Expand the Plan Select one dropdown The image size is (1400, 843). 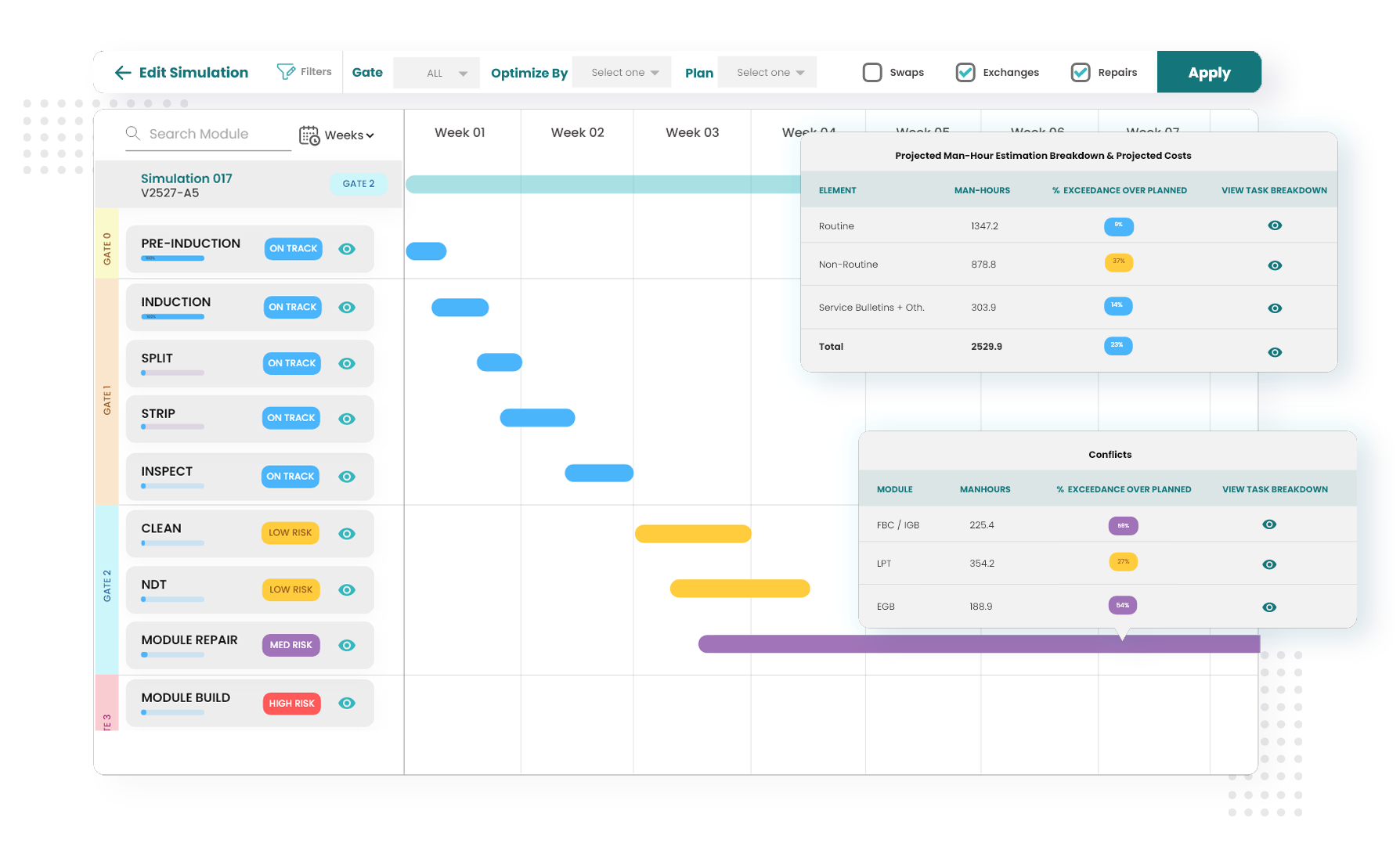point(767,72)
